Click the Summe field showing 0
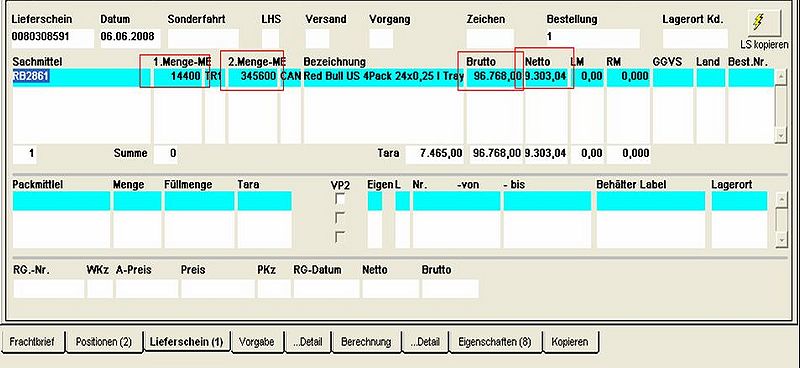This screenshot has width=800, height=368. [165, 154]
